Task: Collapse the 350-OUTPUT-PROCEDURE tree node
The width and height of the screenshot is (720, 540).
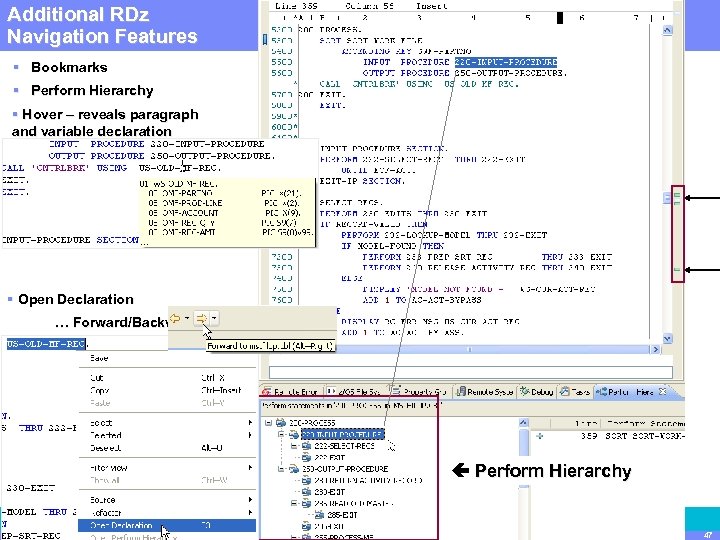Action: (281, 469)
